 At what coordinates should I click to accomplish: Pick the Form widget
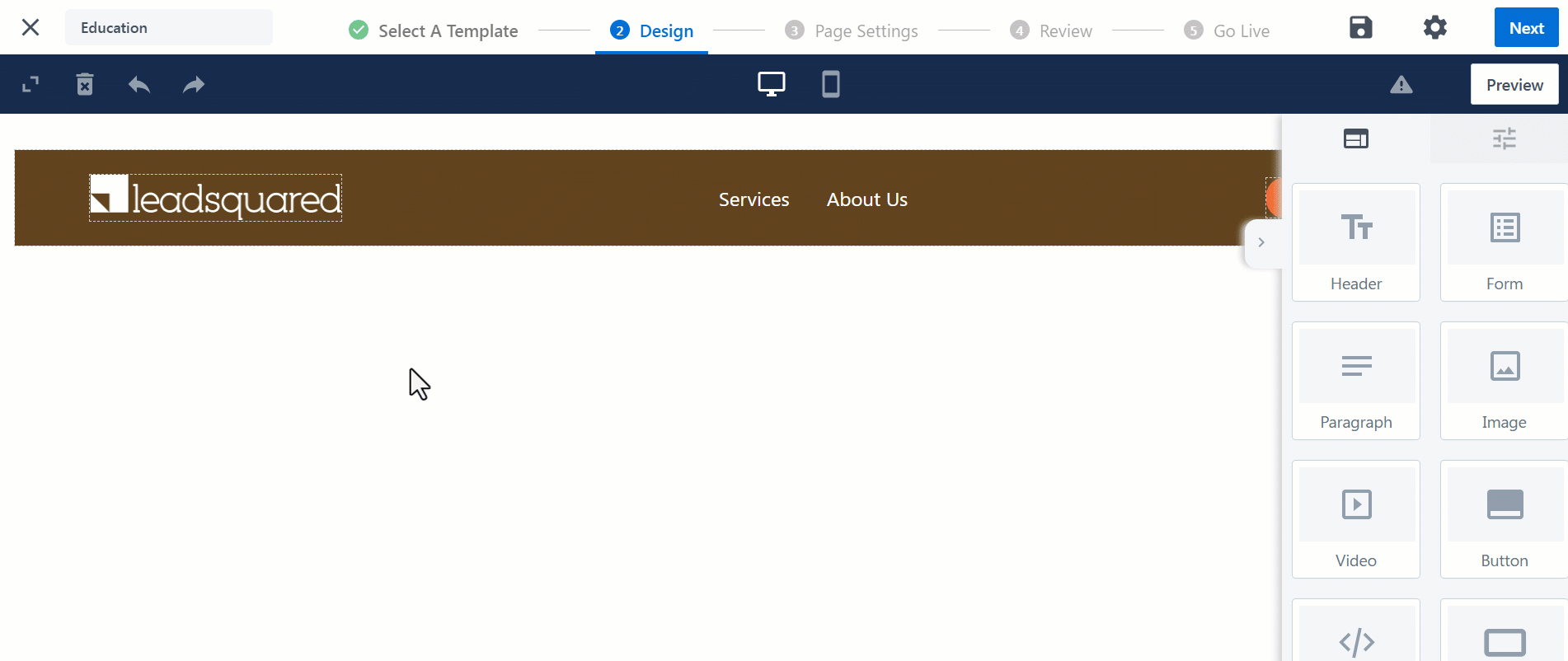coord(1505,242)
